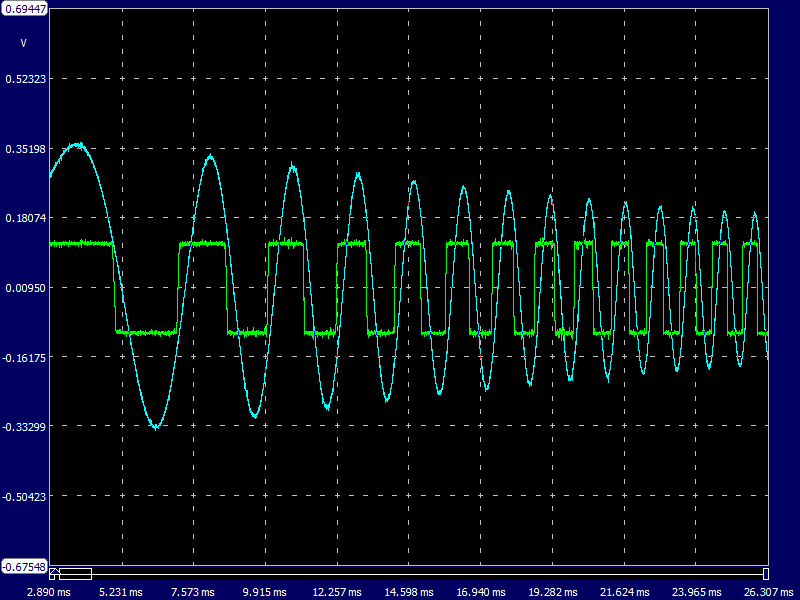The width and height of the screenshot is (800, 600).
Task: Click the V unit label on the voltage axis
Action: tap(23, 43)
